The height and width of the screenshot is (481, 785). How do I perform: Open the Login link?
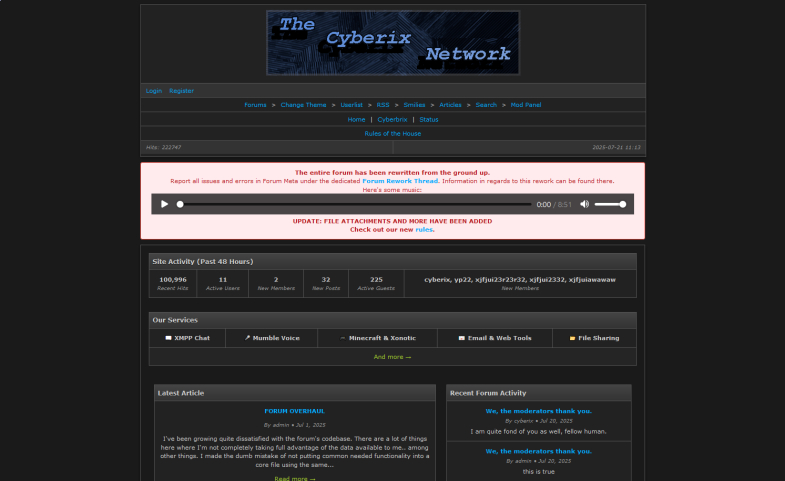[154, 91]
